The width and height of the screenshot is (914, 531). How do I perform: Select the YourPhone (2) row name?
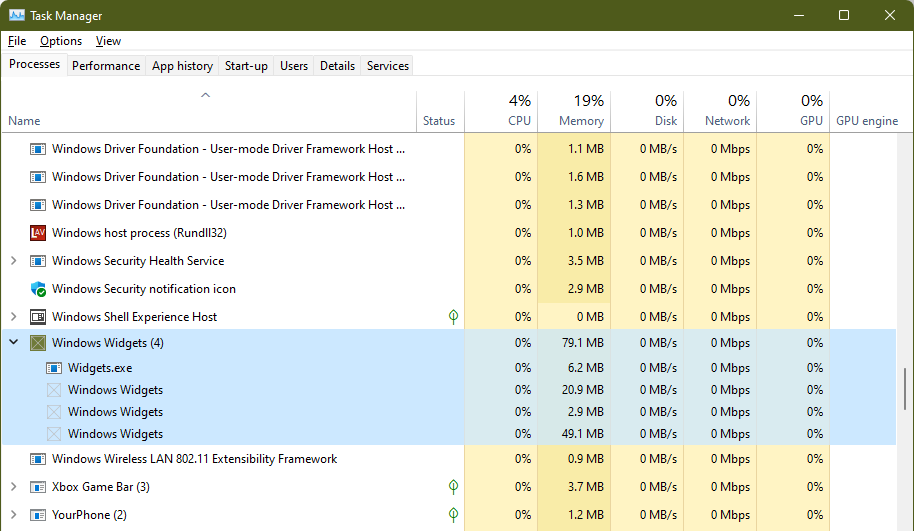(x=89, y=515)
